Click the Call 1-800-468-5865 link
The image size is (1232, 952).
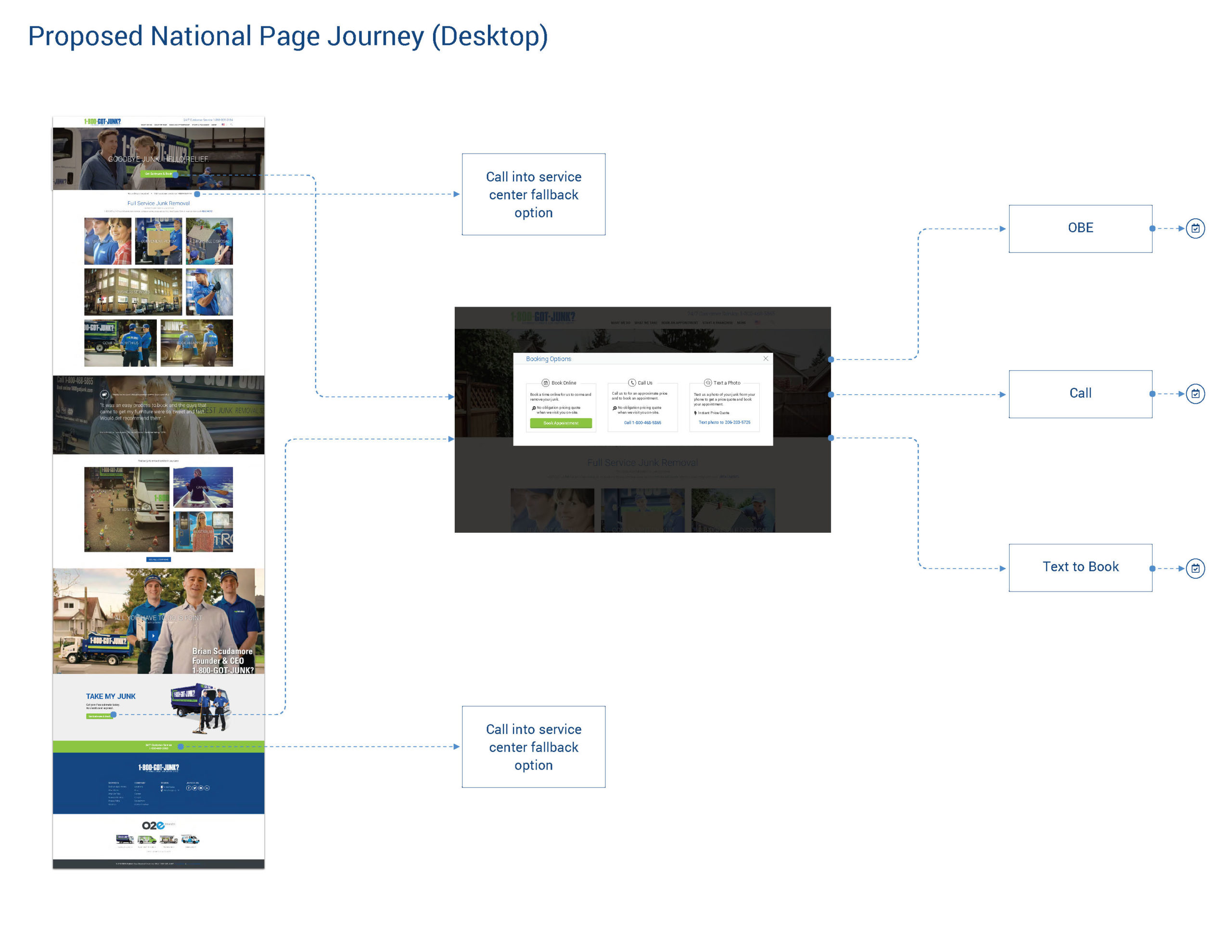click(x=642, y=423)
